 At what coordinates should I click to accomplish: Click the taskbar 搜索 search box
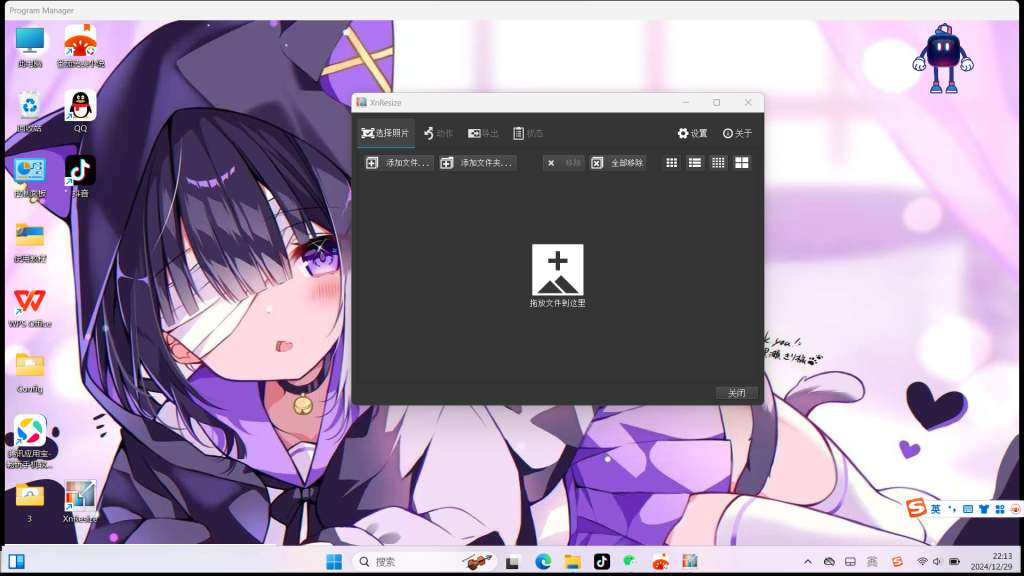pos(424,562)
